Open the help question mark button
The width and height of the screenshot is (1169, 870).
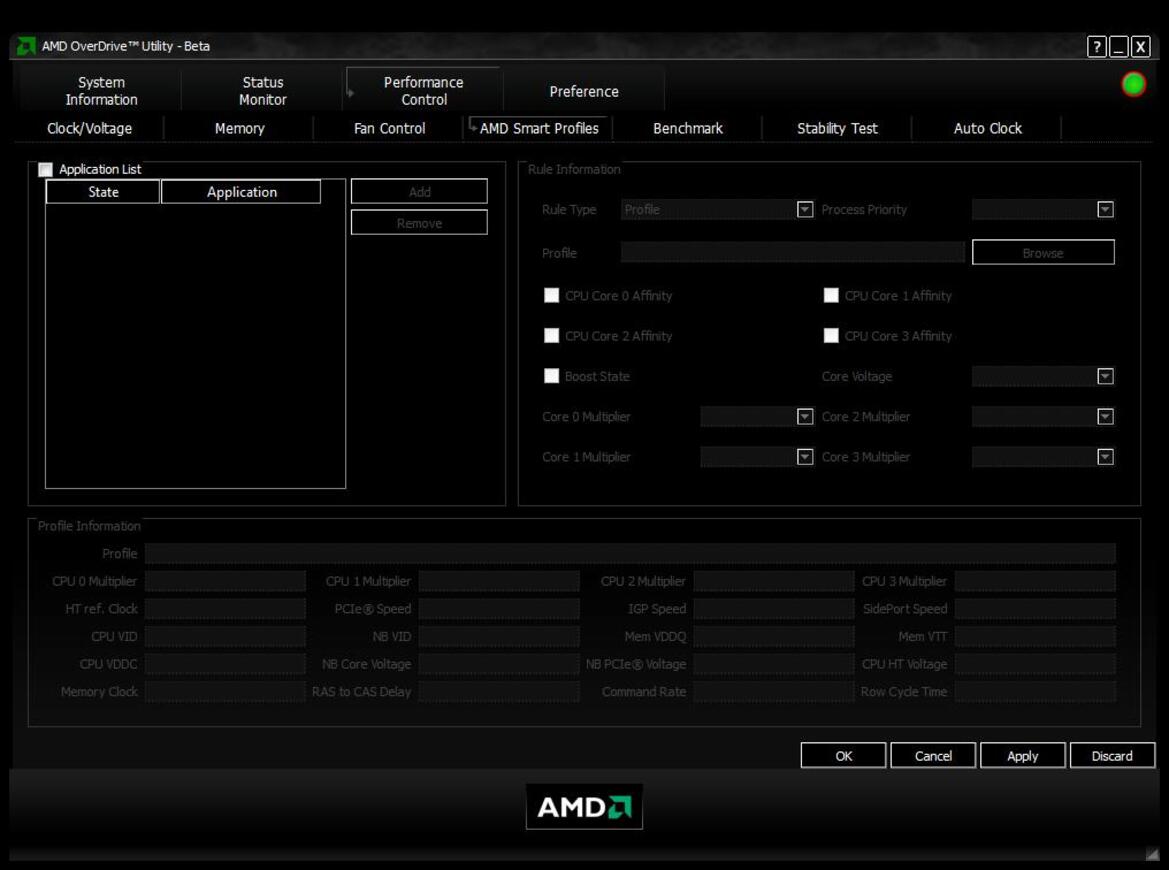(x=1096, y=47)
